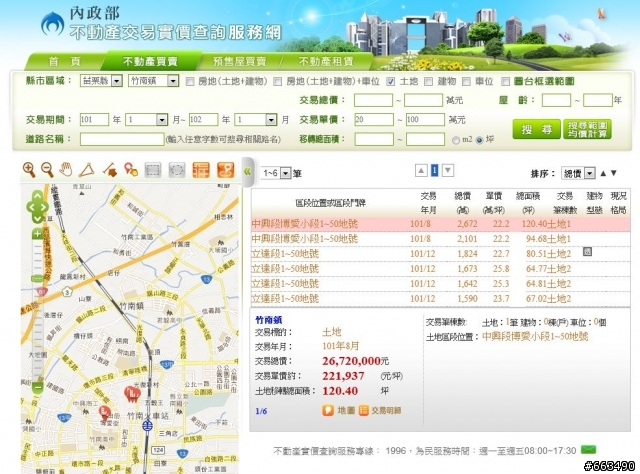Go to the 首頁 tab
The width and height of the screenshot is (640, 474).
coord(64,62)
